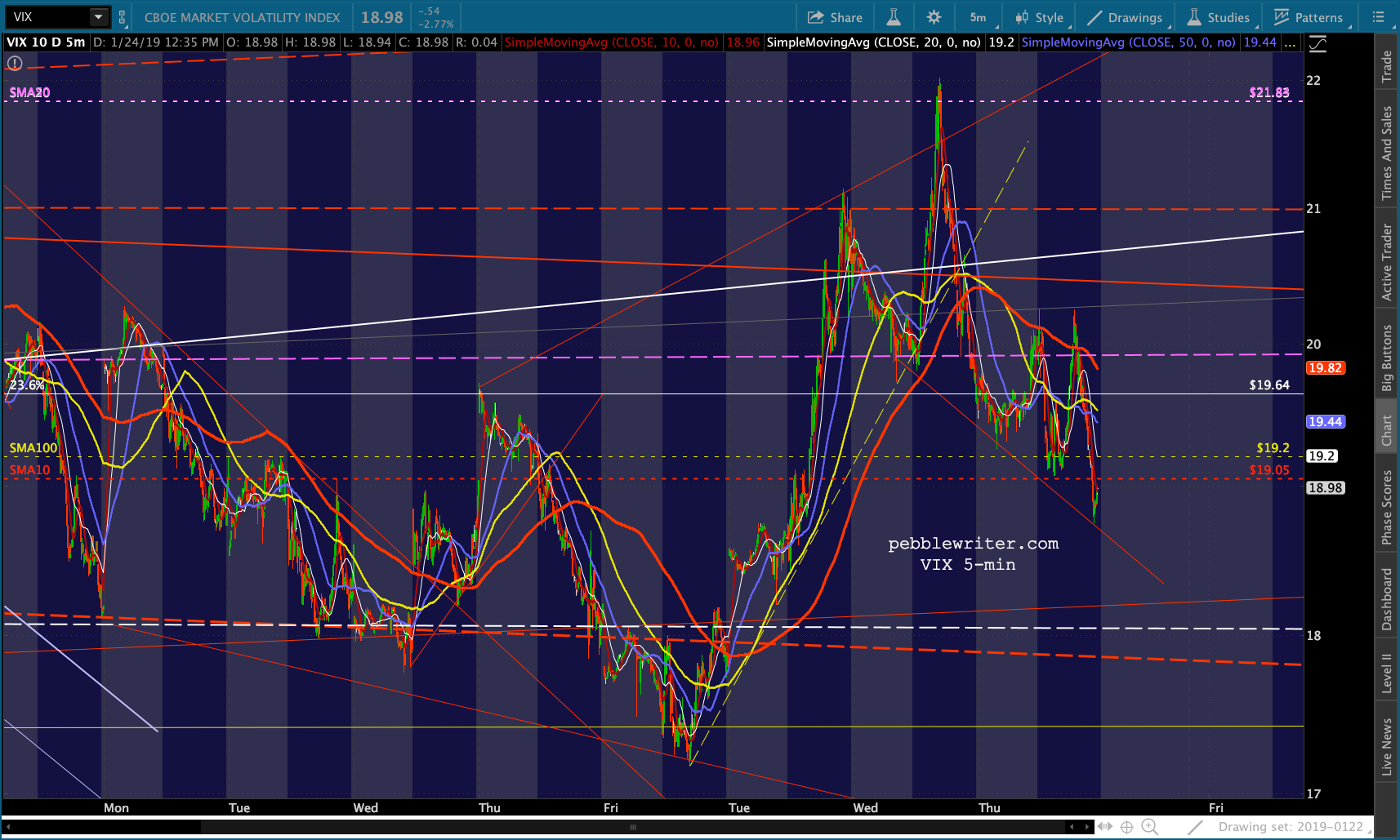Click the scroll-left arrow on time scrollbar
Screen dimensions: 1400x840
pos(9,827)
